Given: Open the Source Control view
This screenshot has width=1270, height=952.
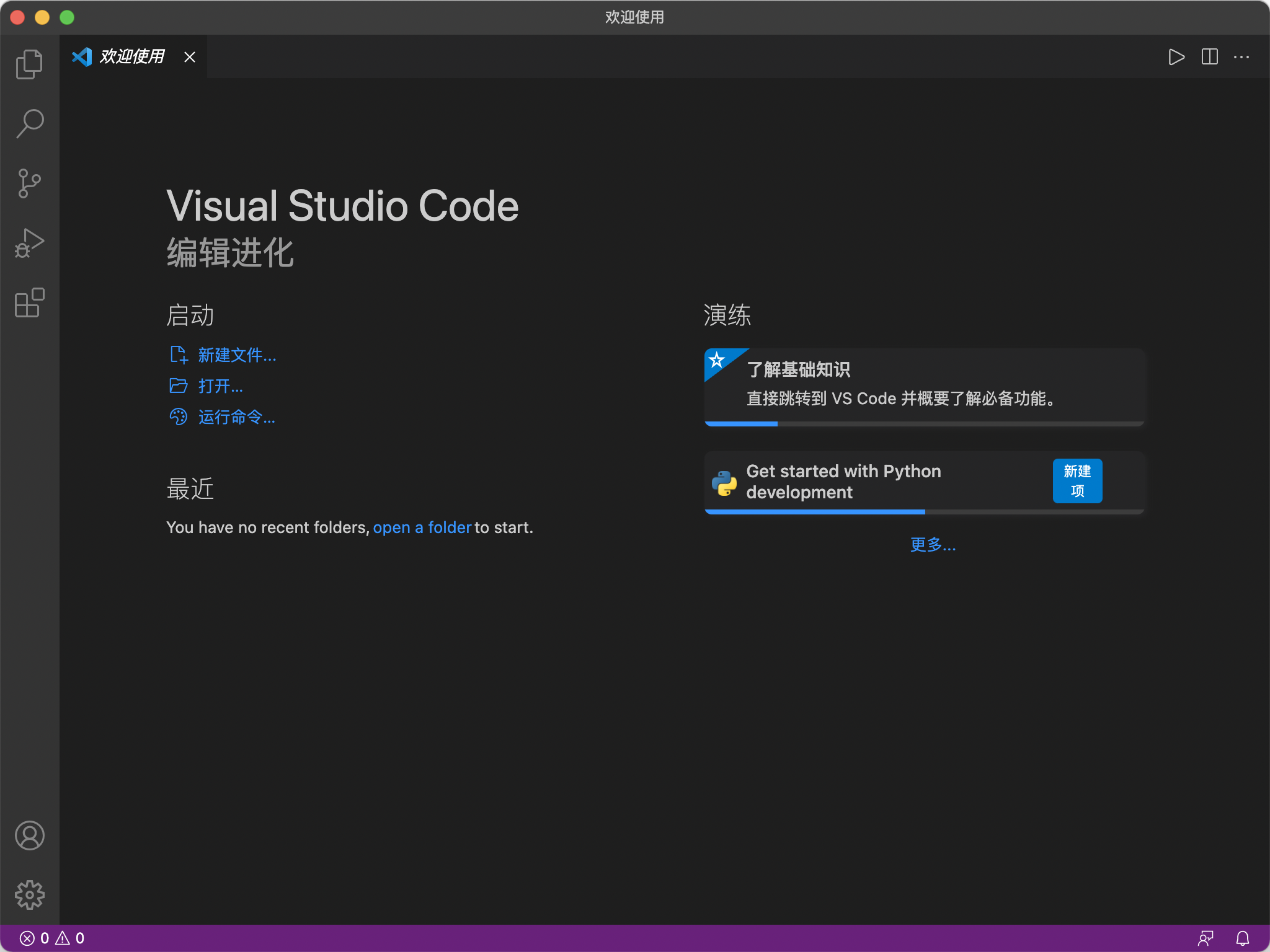Looking at the screenshot, I should pos(29,183).
